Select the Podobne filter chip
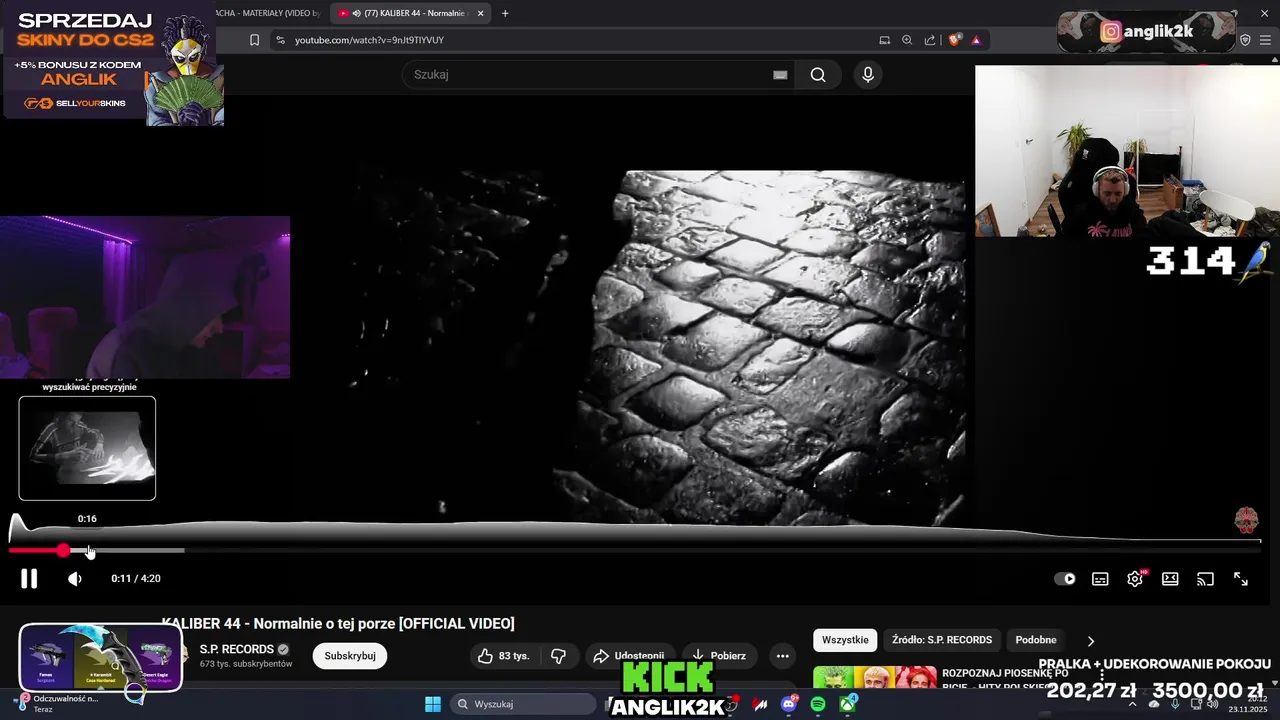 coord(1036,640)
